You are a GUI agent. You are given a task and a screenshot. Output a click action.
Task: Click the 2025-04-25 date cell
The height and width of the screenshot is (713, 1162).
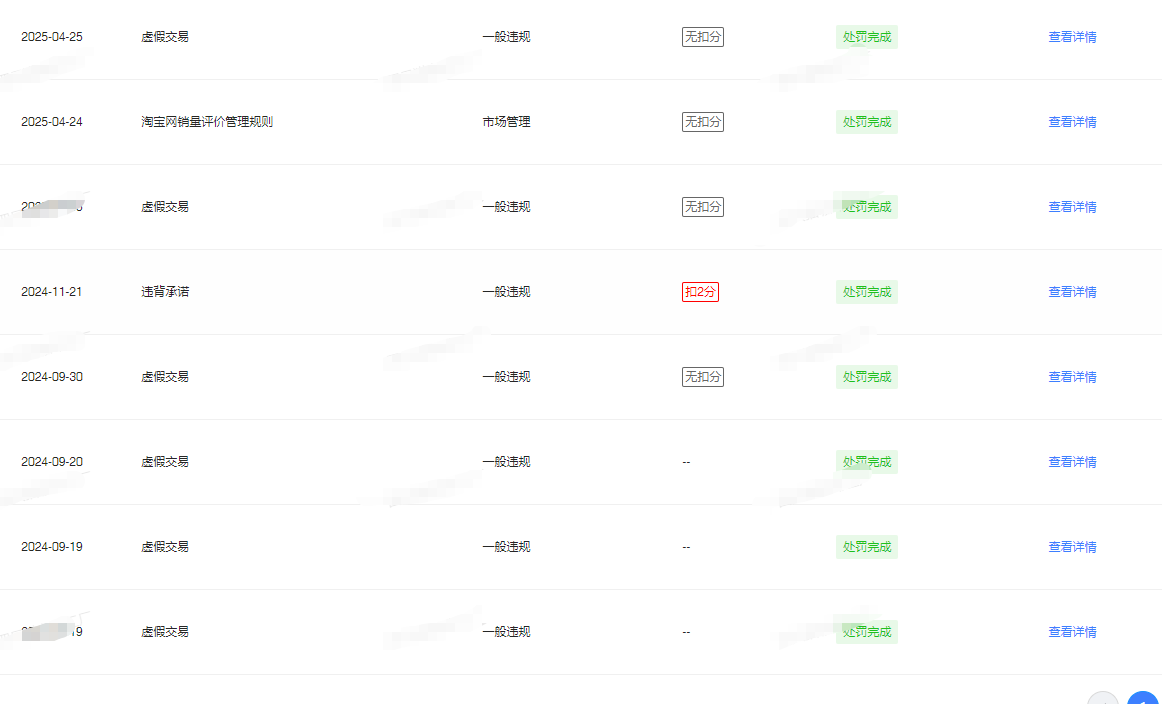(x=52, y=37)
